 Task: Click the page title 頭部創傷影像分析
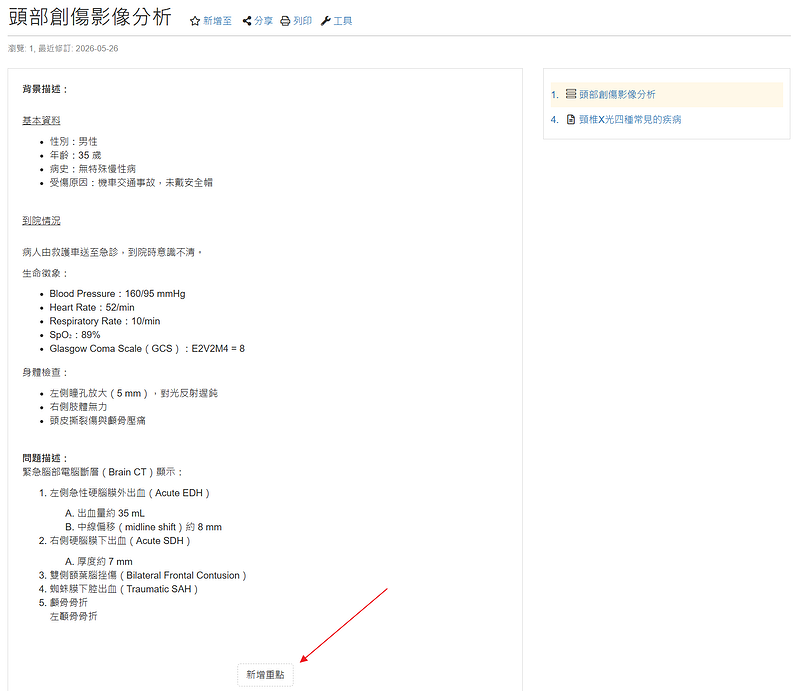[x=90, y=17]
